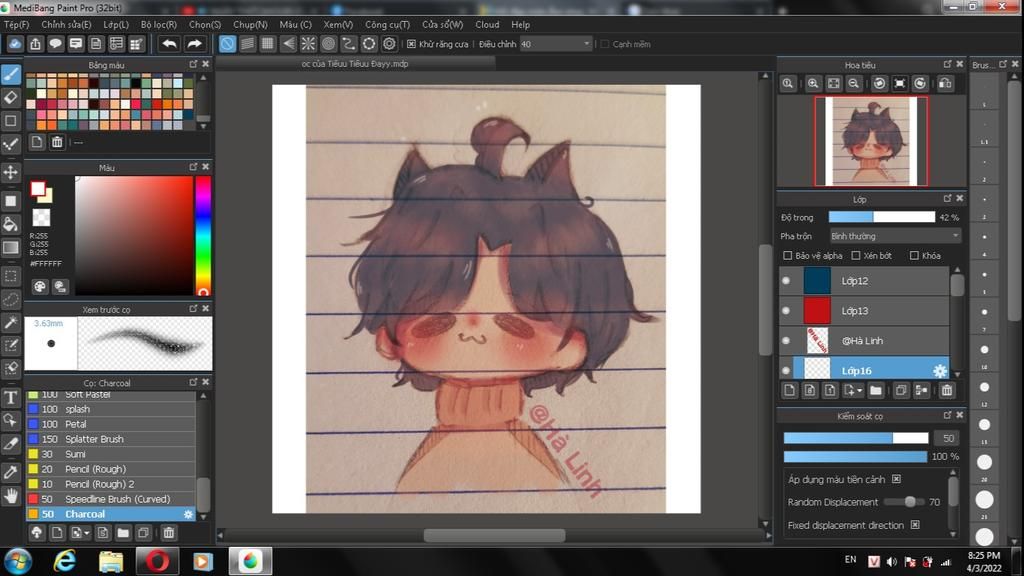Select the rectangular Select tool
This screenshot has width=1024, height=576.
(x=11, y=276)
